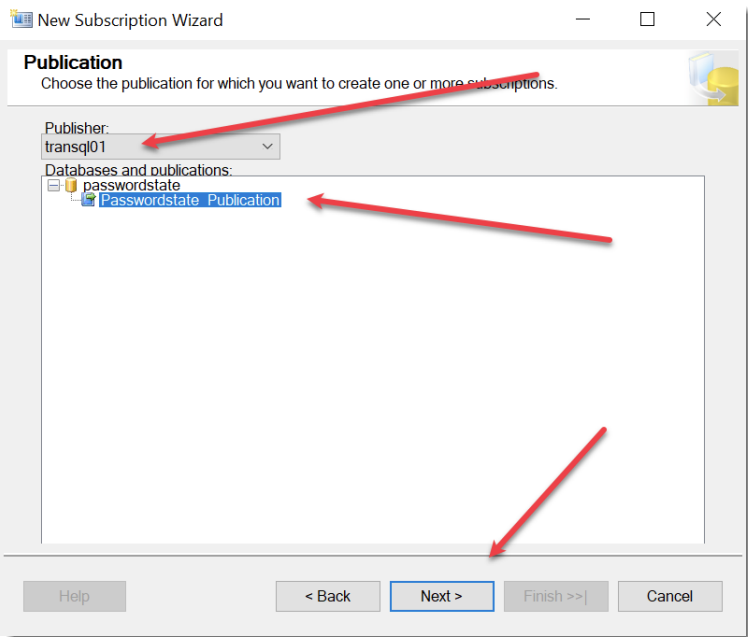748x637 pixels.
Task: Click the New Subscription Wizard title icon
Action: coord(21,20)
